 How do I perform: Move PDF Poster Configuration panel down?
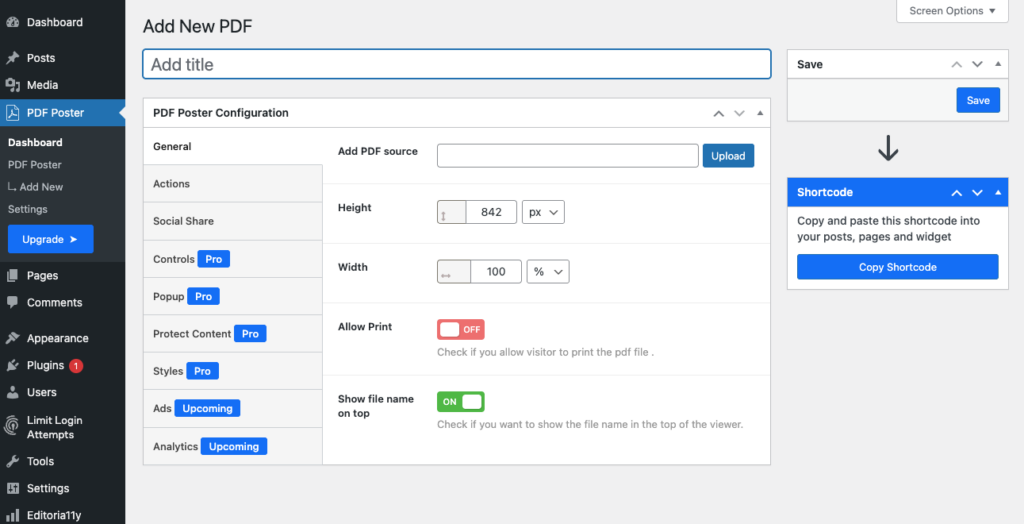[739, 113]
